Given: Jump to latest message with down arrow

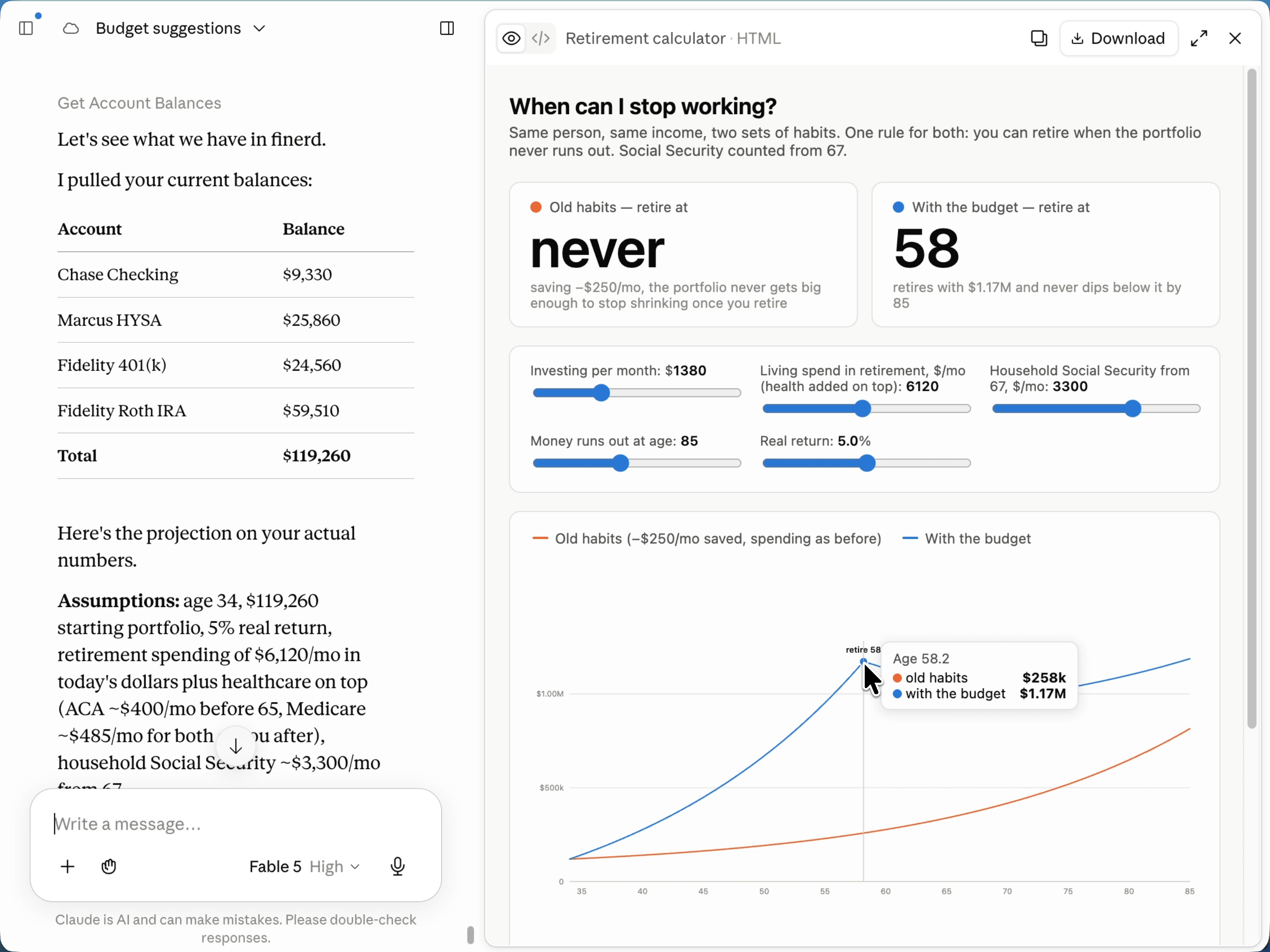Looking at the screenshot, I should click(x=235, y=746).
